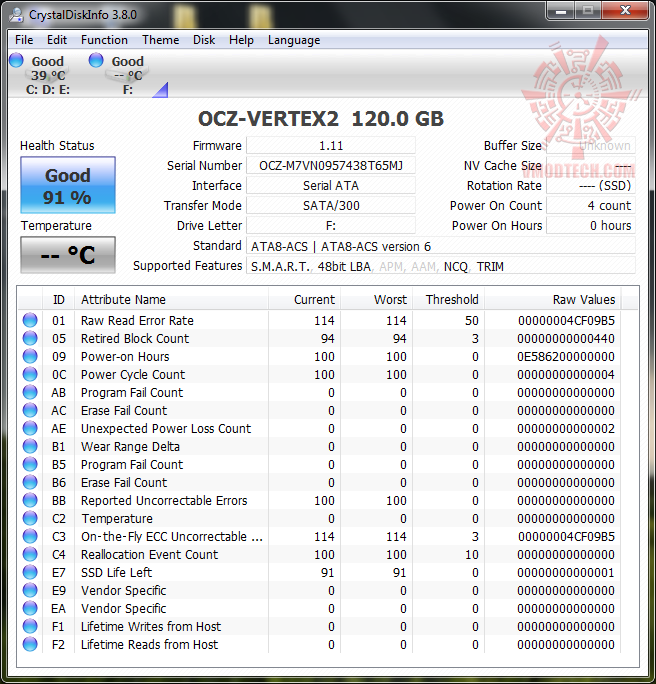Click the OCZ-VERTEX2 120.0 GB heading

pos(321,119)
